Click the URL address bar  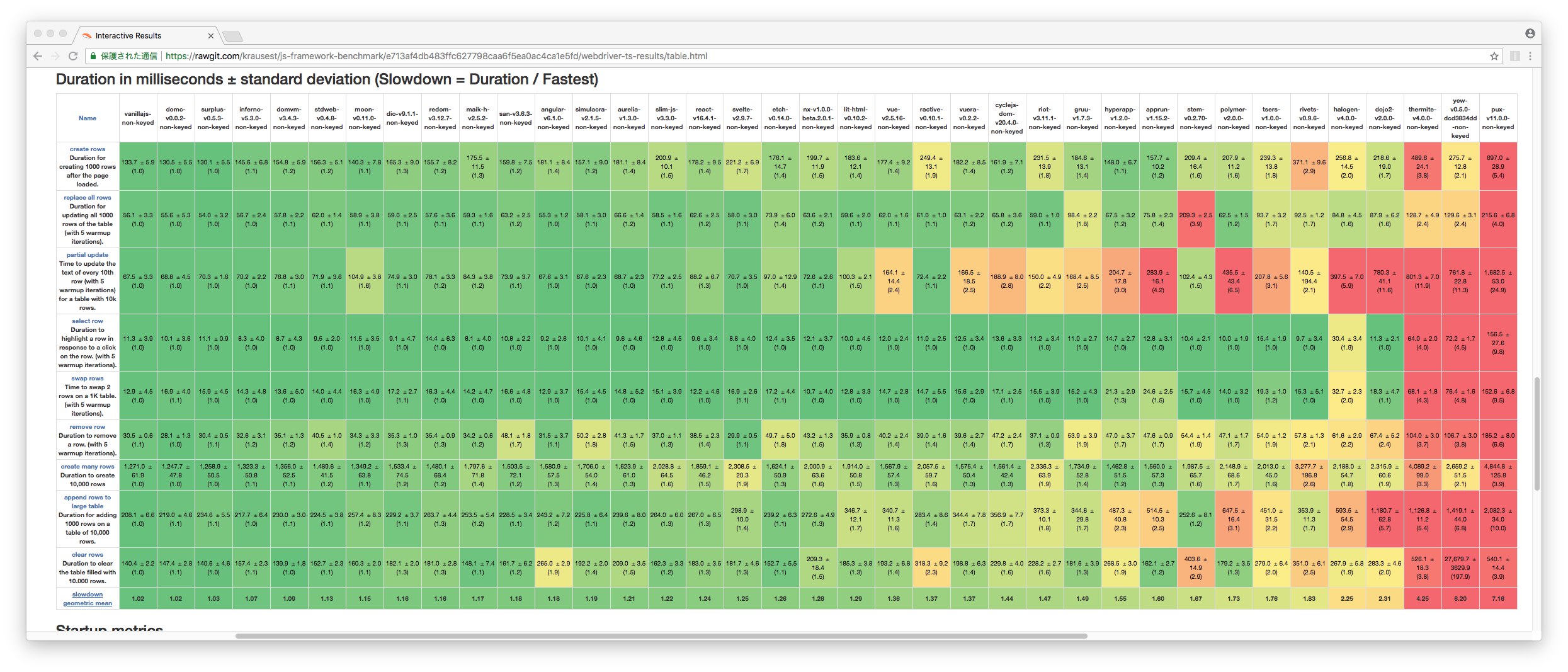click(793, 56)
